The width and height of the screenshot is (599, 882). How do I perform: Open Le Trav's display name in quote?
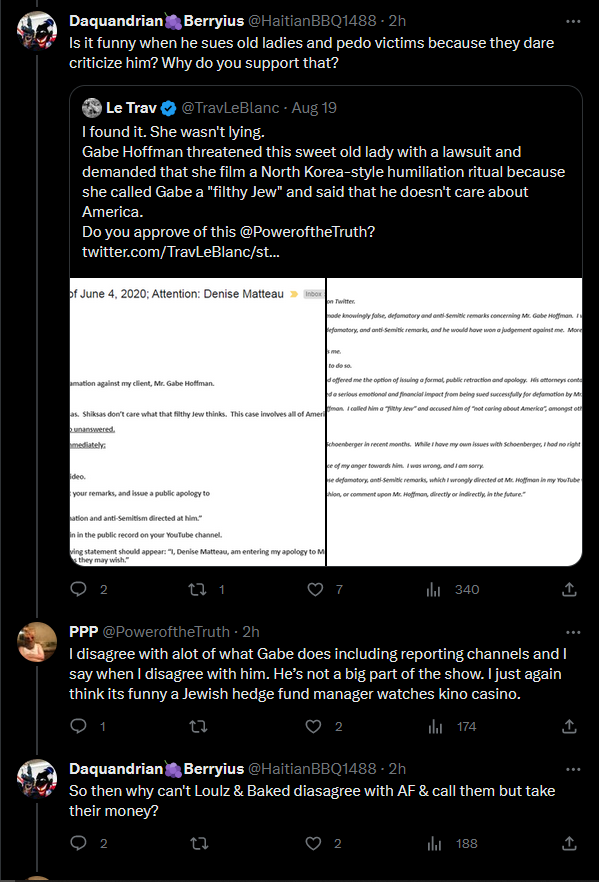[131, 107]
